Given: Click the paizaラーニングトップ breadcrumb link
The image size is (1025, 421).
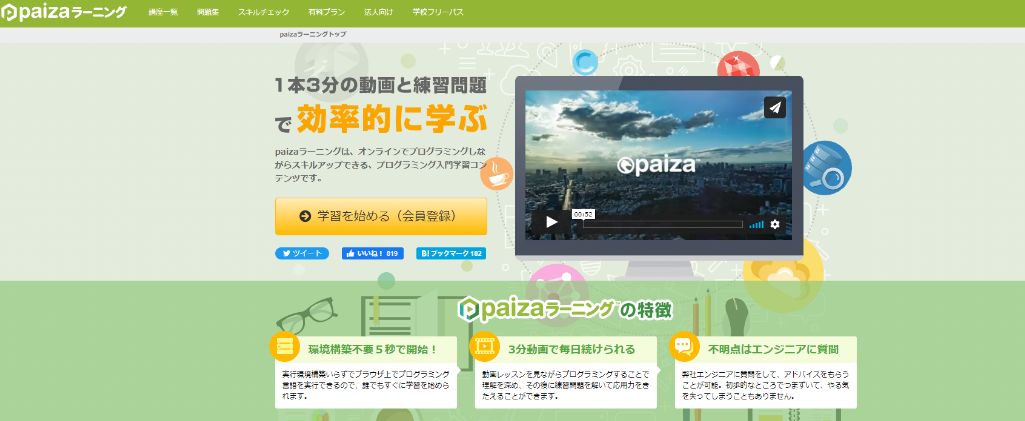Looking at the screenshot, I should coord(312,34).
